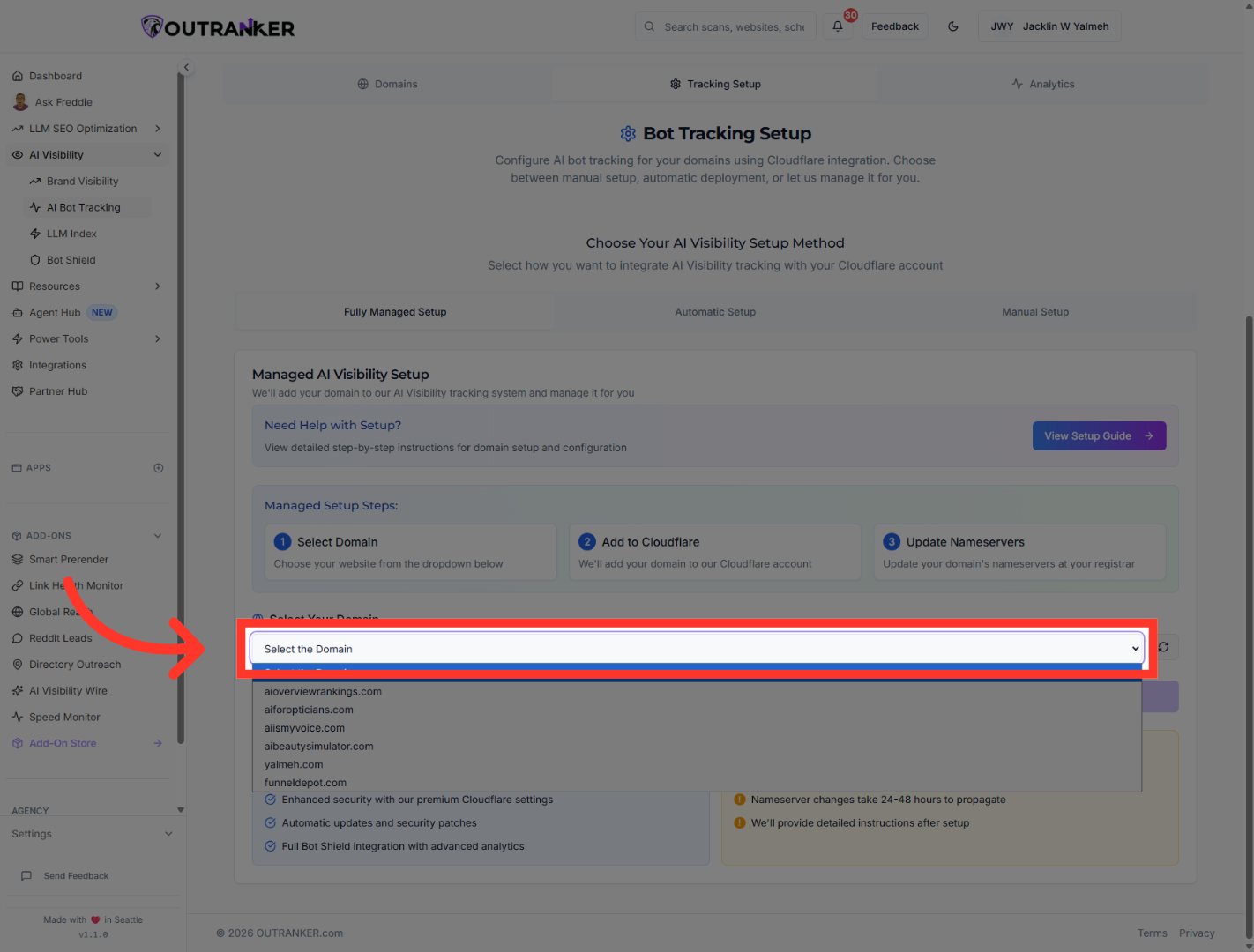Open the Integrations page
Viewport: 1254px width, 952px height.
(57, 364)
